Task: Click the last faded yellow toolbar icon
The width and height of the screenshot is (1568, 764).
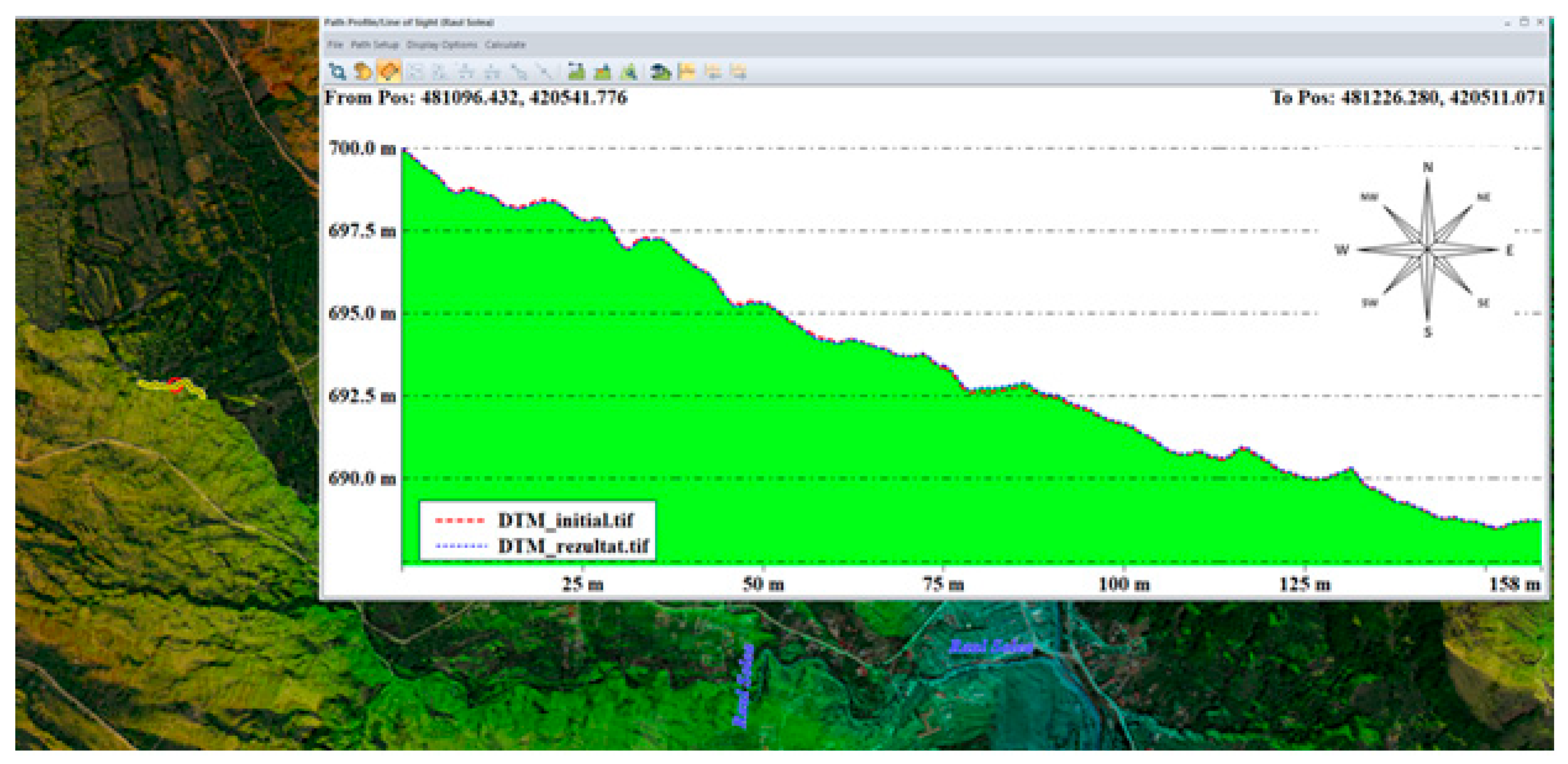Action: [738, 72]
